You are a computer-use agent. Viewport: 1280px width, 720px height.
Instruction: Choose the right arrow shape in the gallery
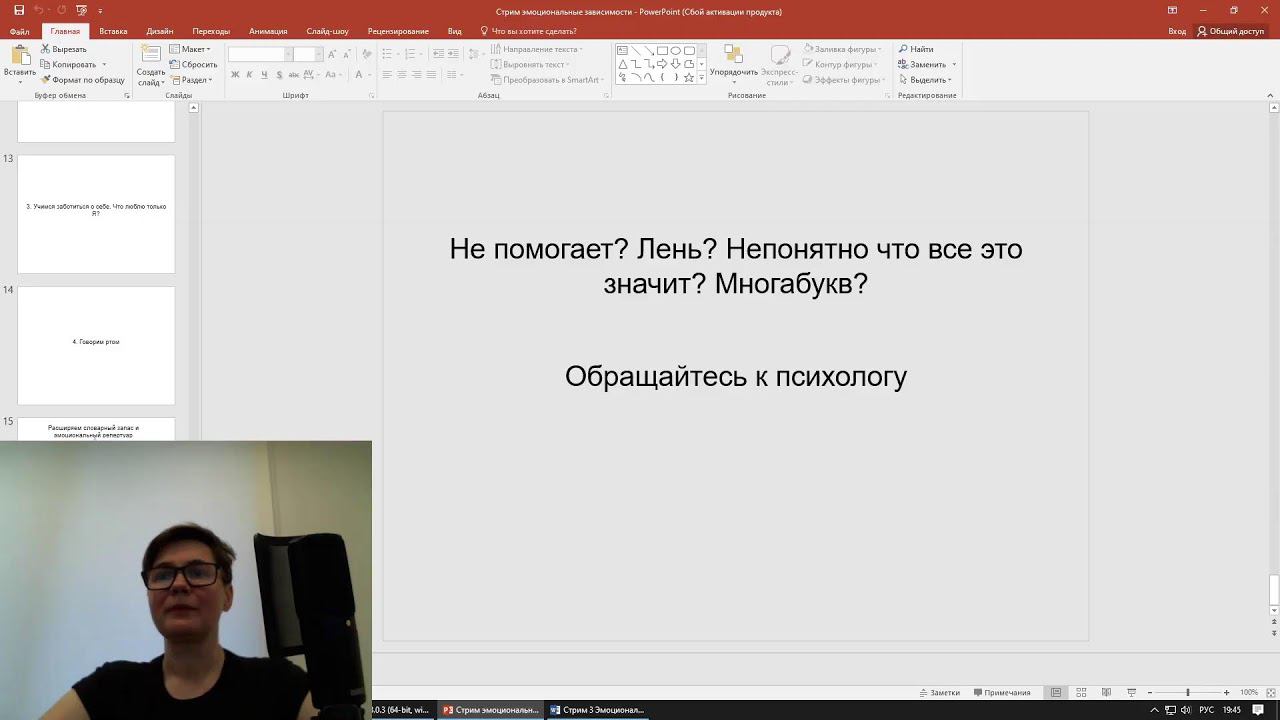tap(662, 64)
